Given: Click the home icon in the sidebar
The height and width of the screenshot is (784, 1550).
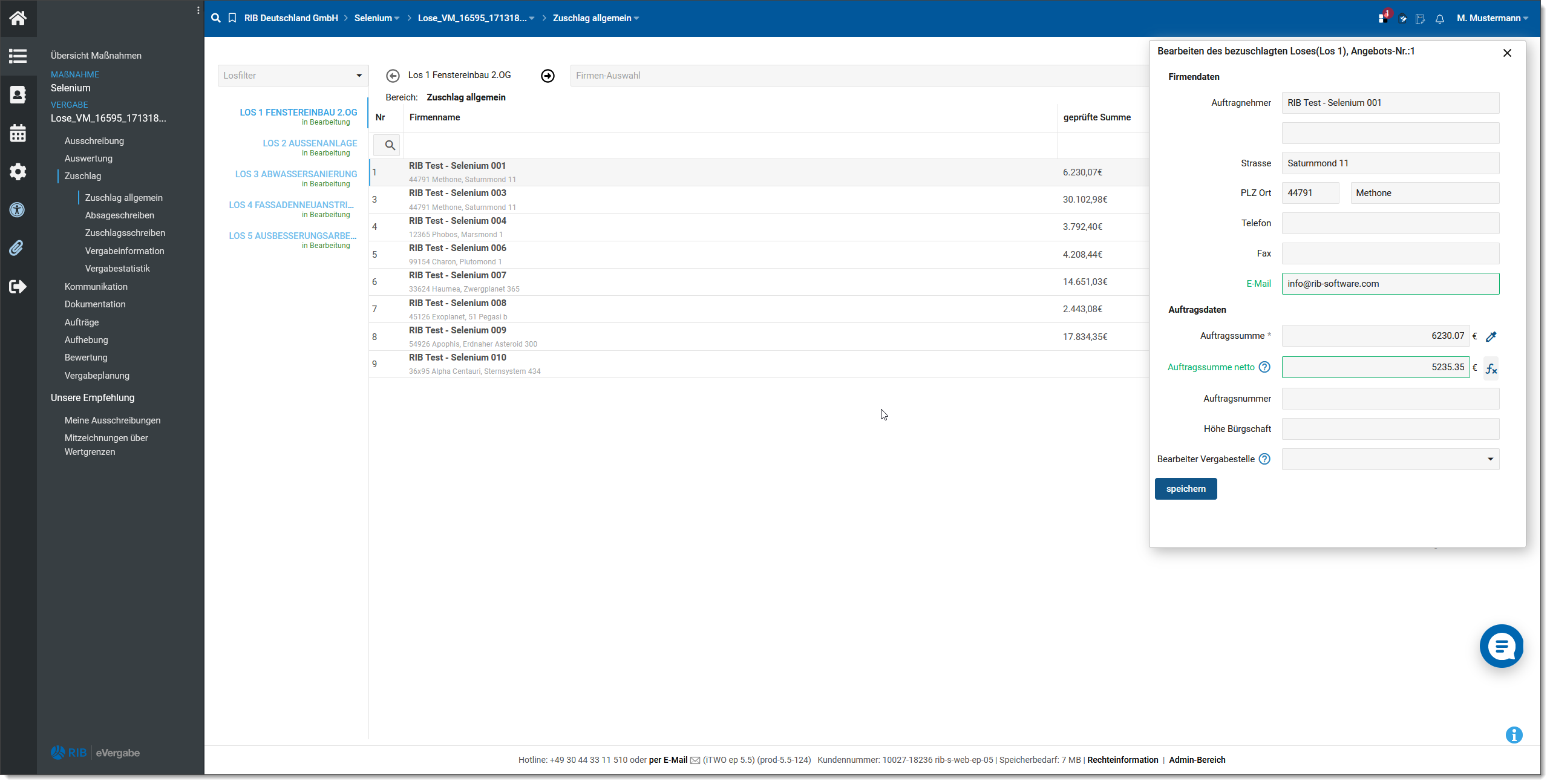Looking at the screenshot, I should tap(18, 18).
